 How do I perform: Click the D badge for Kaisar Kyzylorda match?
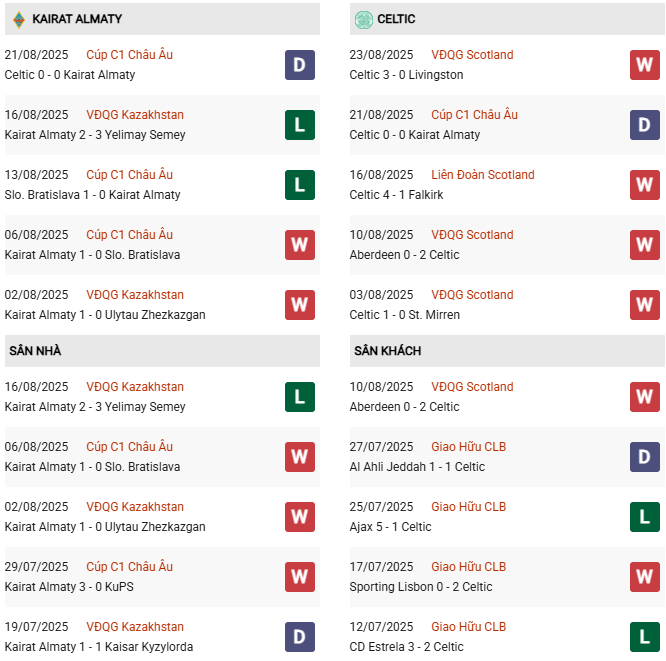click(300, 637)
